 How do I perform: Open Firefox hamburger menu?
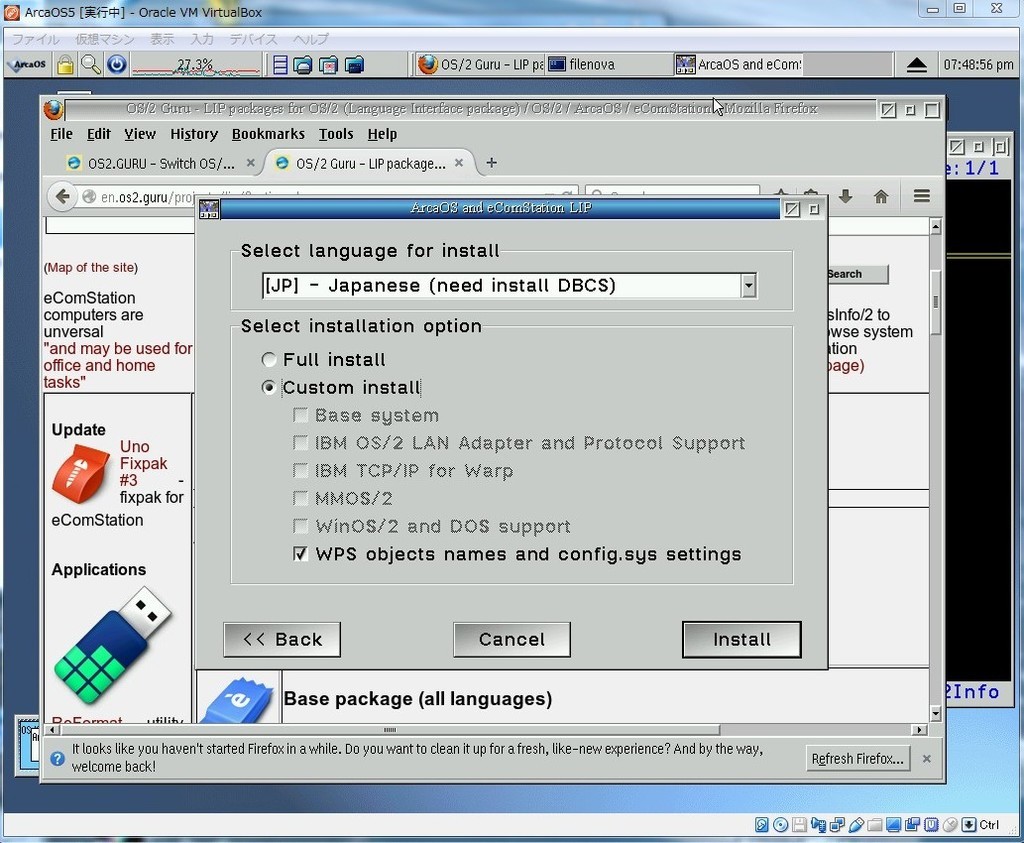pos(921,196)
